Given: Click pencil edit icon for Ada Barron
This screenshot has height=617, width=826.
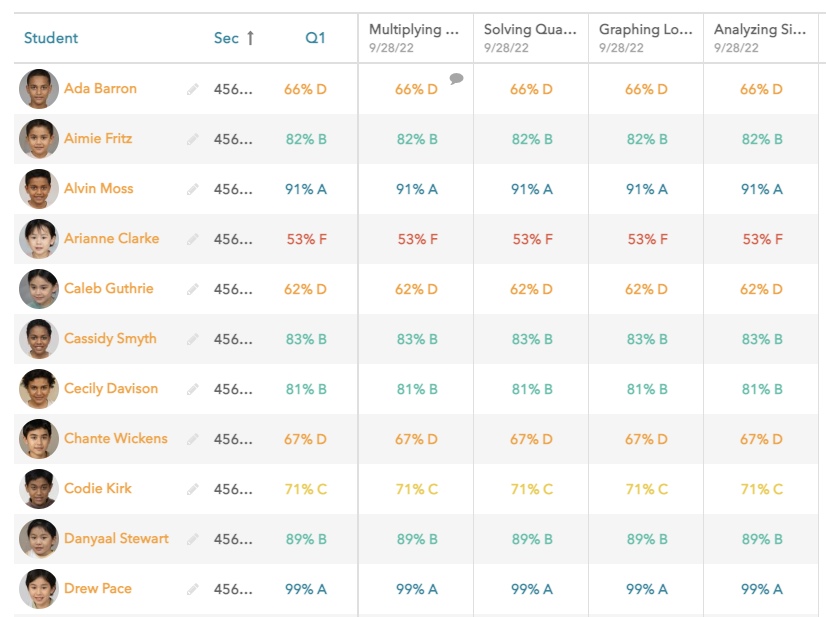Looking at the screenshot, I should tap(193, 89).
